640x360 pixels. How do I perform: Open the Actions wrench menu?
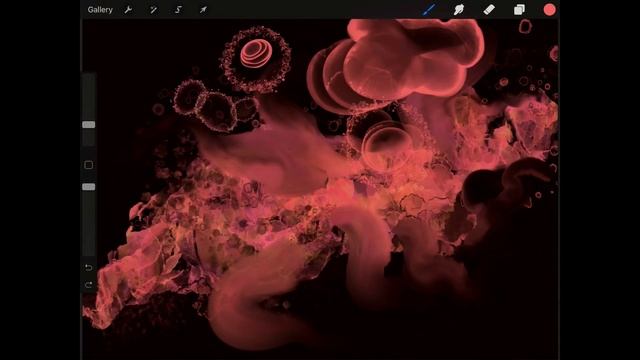pyautogui.click(x=128, y=10)
